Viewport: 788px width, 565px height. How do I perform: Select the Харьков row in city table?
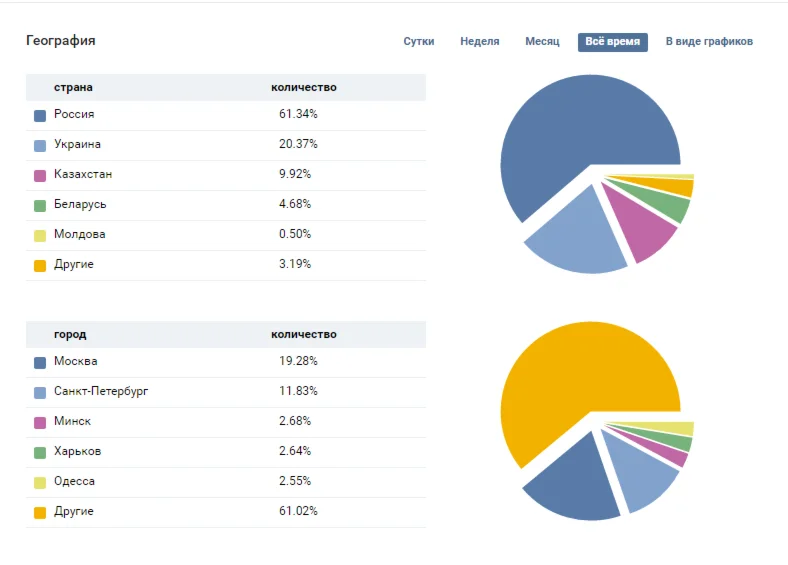(x=77, y=452)
